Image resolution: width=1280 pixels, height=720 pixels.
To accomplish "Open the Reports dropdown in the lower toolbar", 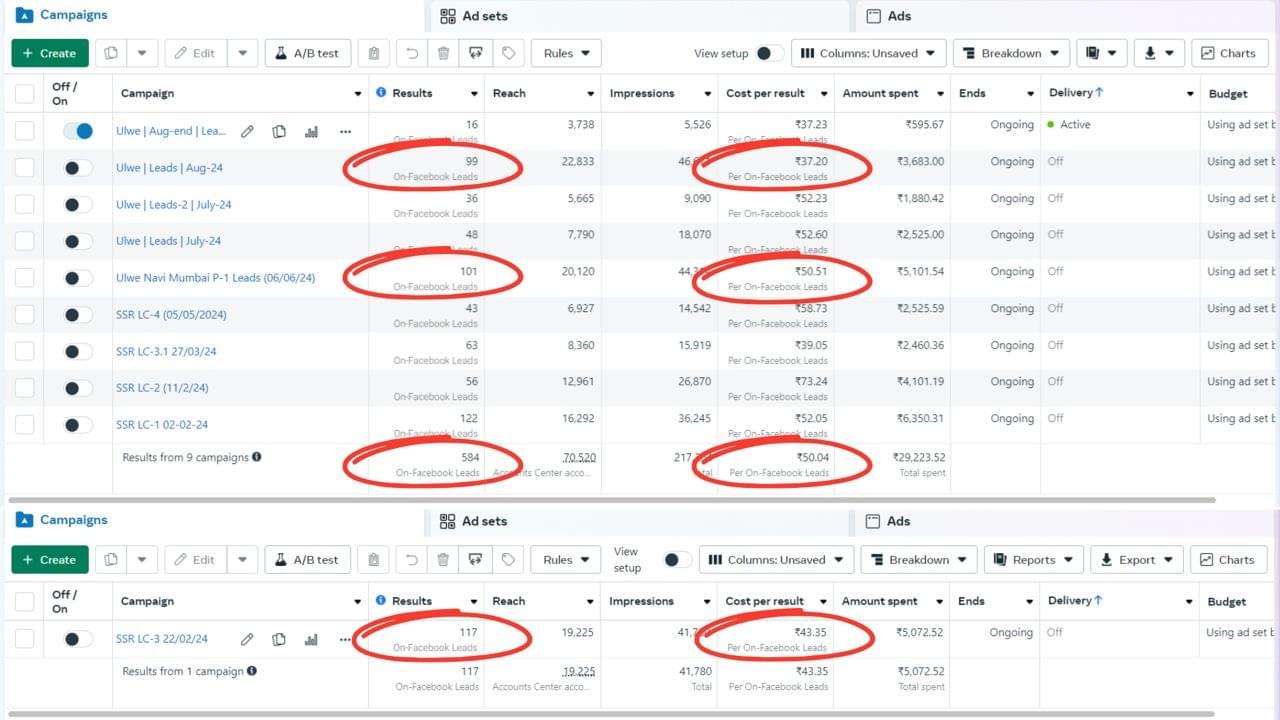I will tap(1033, 560).
